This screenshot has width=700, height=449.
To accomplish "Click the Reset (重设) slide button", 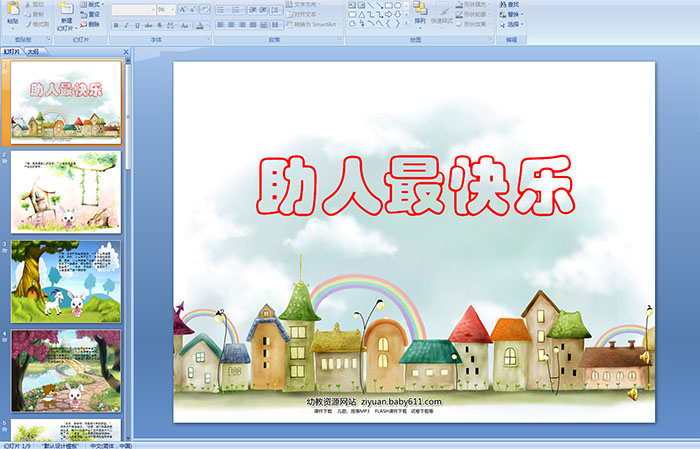I will point(92,15).
